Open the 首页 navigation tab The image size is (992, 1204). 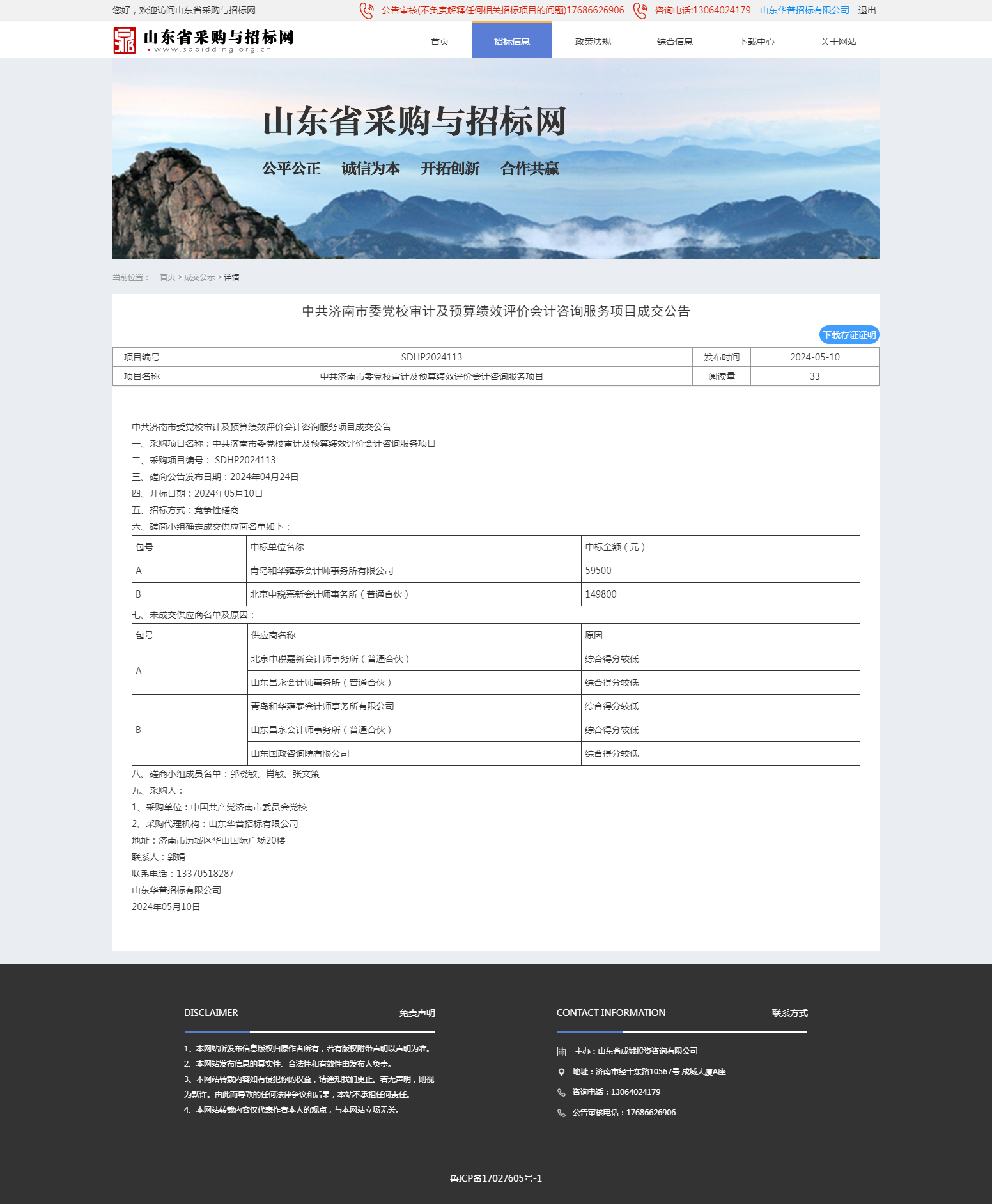440,42
